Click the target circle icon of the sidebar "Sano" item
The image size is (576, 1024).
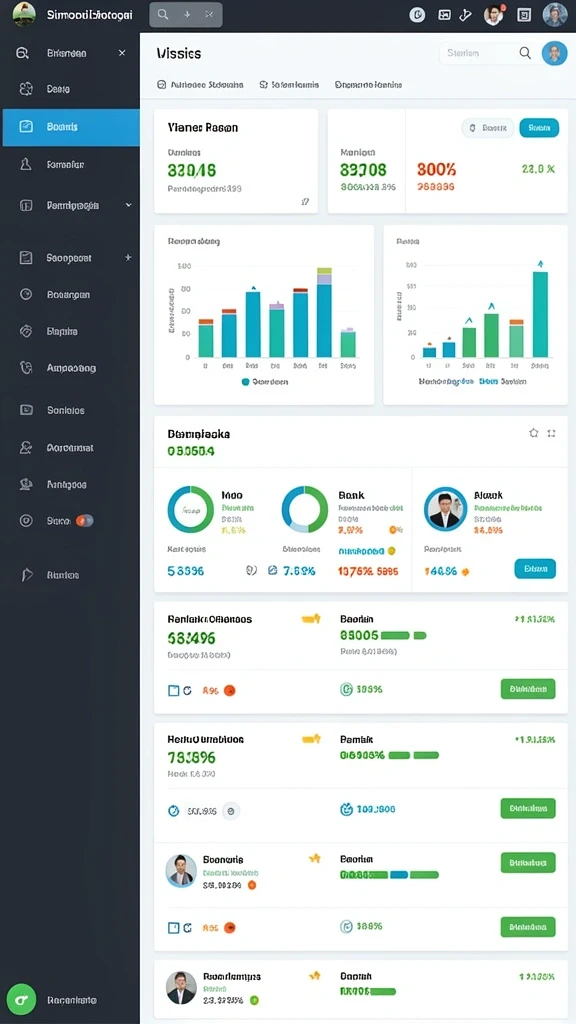coord(26,520)
